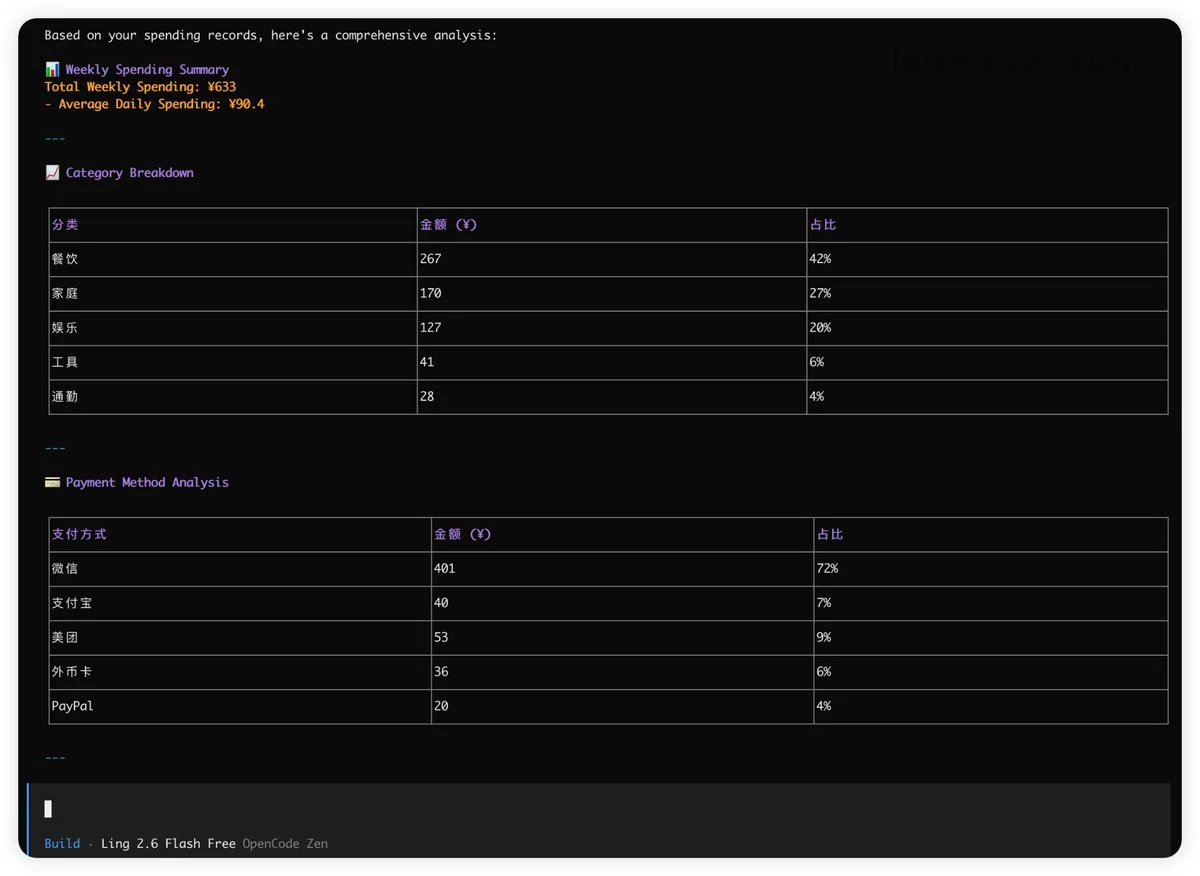The image size is (1200, 876).
Task: Switch the Build agent mode label
Action: coord(62,844)
